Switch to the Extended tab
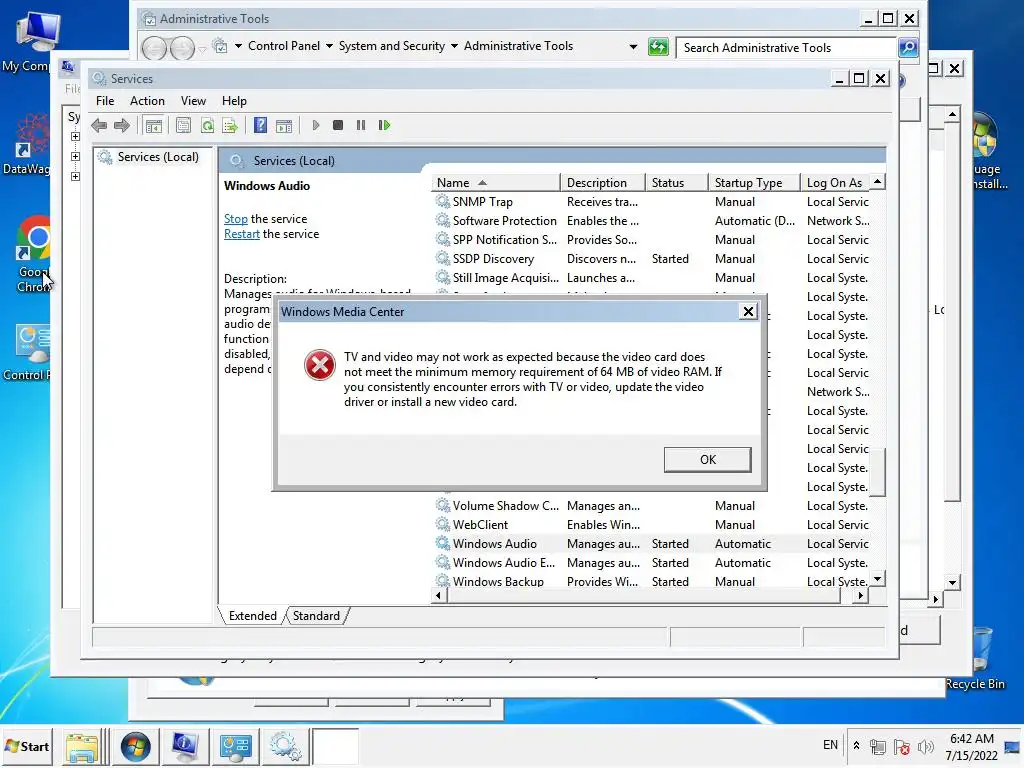Viewport: 1024px width, 768px height. [252, 616]
